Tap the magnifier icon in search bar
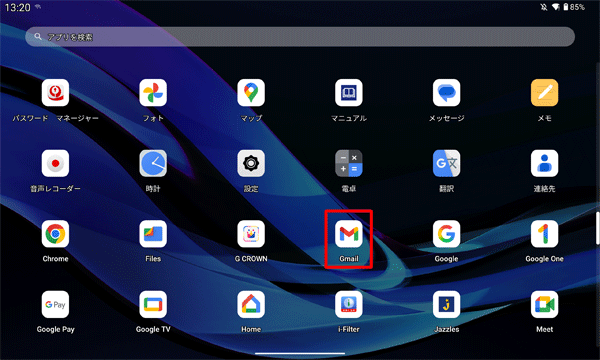 tap(38, 37)
